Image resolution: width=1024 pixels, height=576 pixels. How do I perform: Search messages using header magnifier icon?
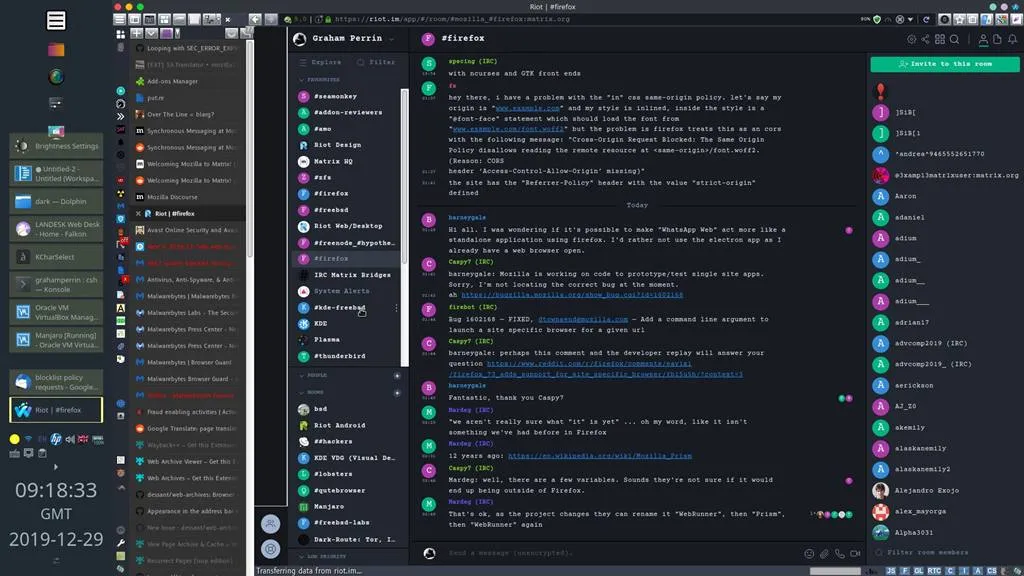coord(955,39)
